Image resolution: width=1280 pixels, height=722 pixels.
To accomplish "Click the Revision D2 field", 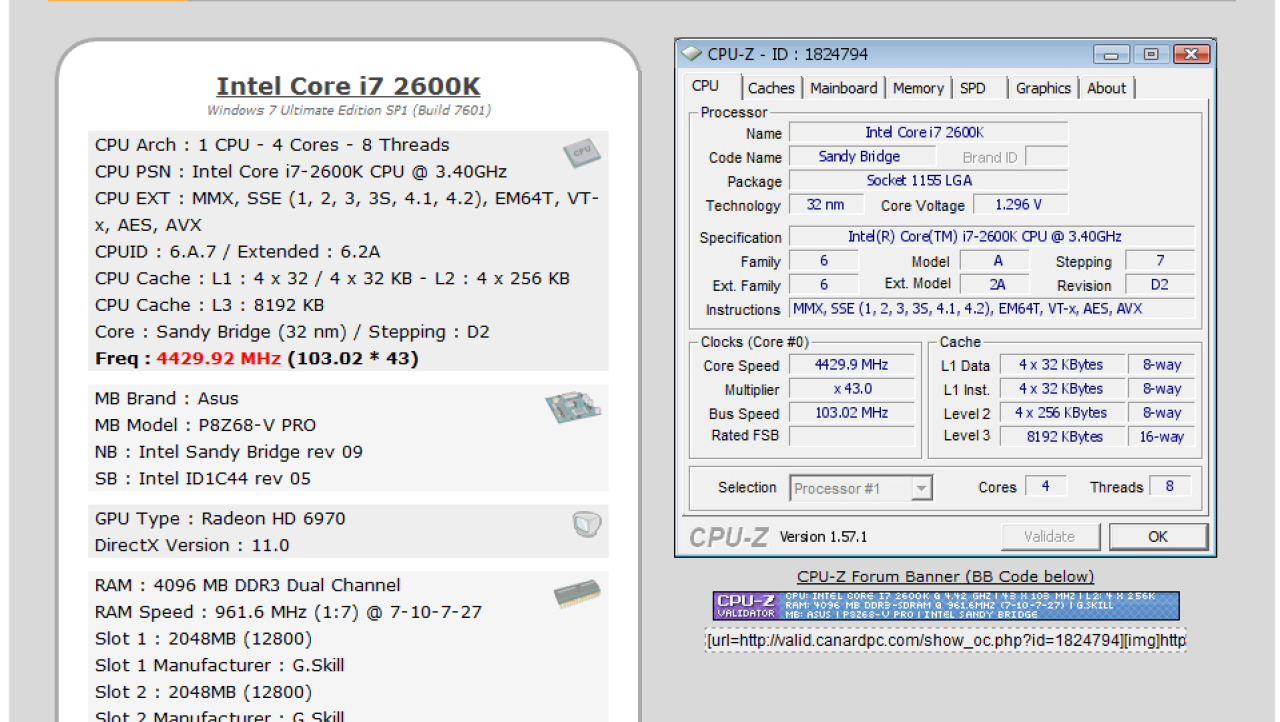I will pyautogui.click(x=1160, y=285).
